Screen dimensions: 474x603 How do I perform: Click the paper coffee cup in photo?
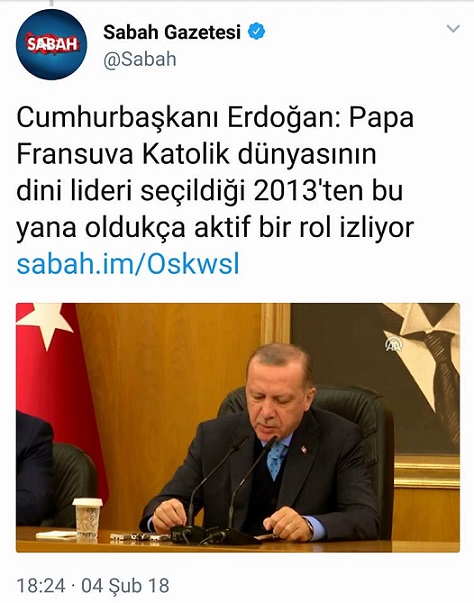click(x=87, y=518)
